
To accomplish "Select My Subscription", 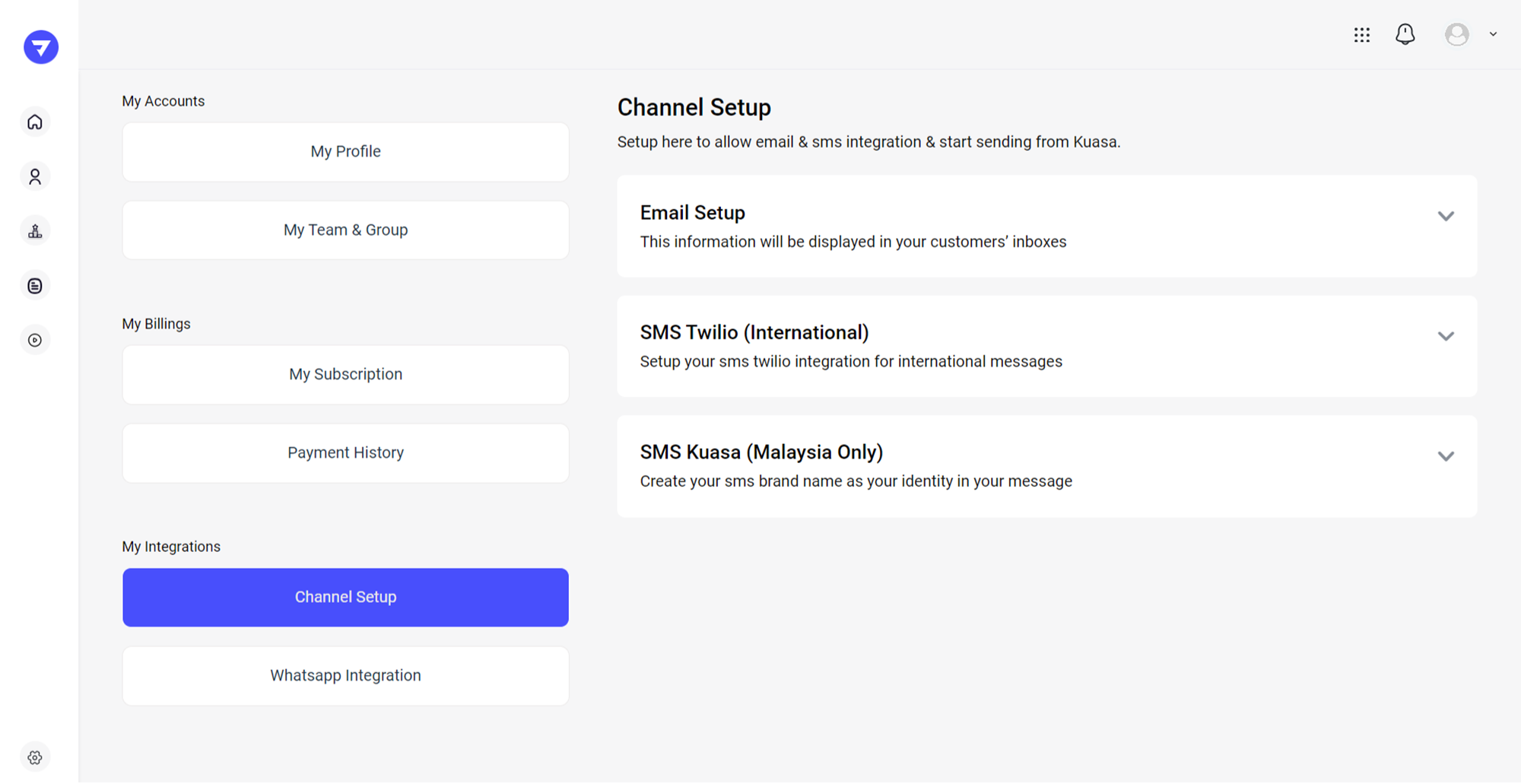I will 345,375.
